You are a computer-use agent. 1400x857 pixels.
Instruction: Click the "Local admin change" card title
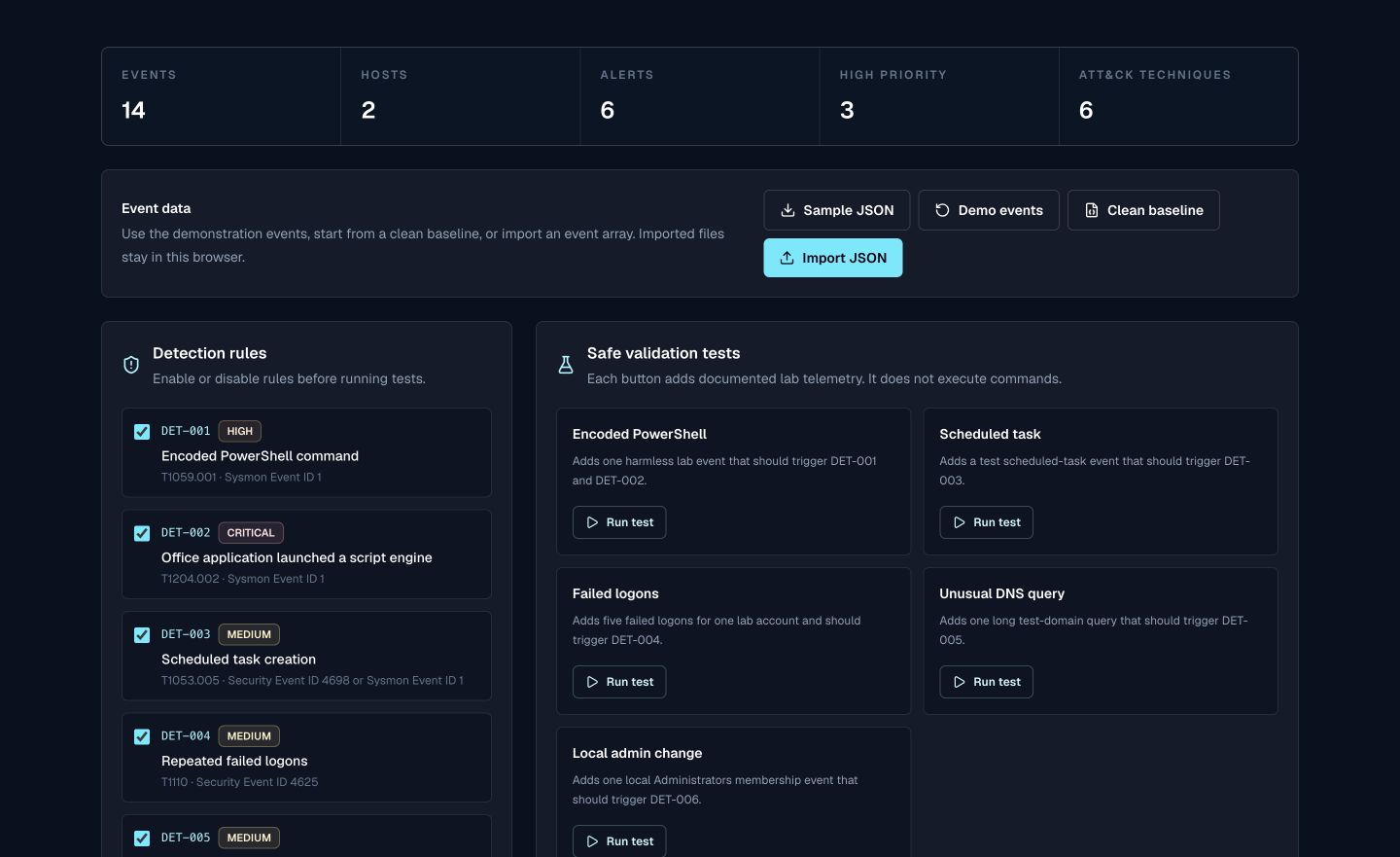pos(637,753)
